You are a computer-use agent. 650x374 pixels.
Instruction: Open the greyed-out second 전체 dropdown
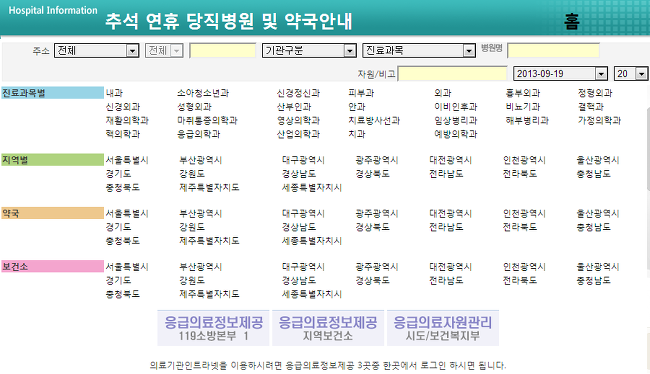point(164,51)
